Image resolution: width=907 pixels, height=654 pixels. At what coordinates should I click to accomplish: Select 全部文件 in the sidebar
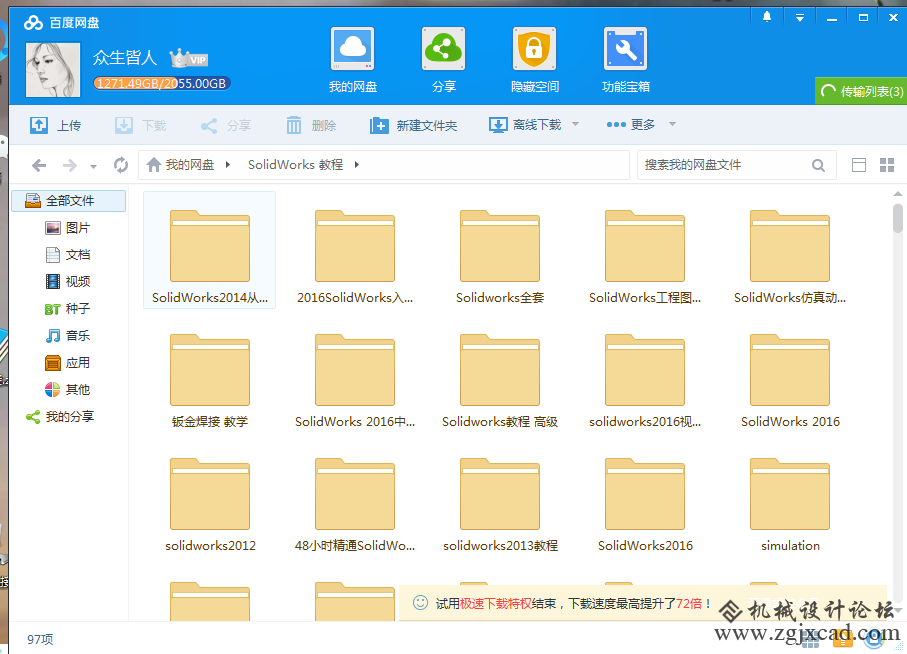pyautogui.click(x=69, y=201)
